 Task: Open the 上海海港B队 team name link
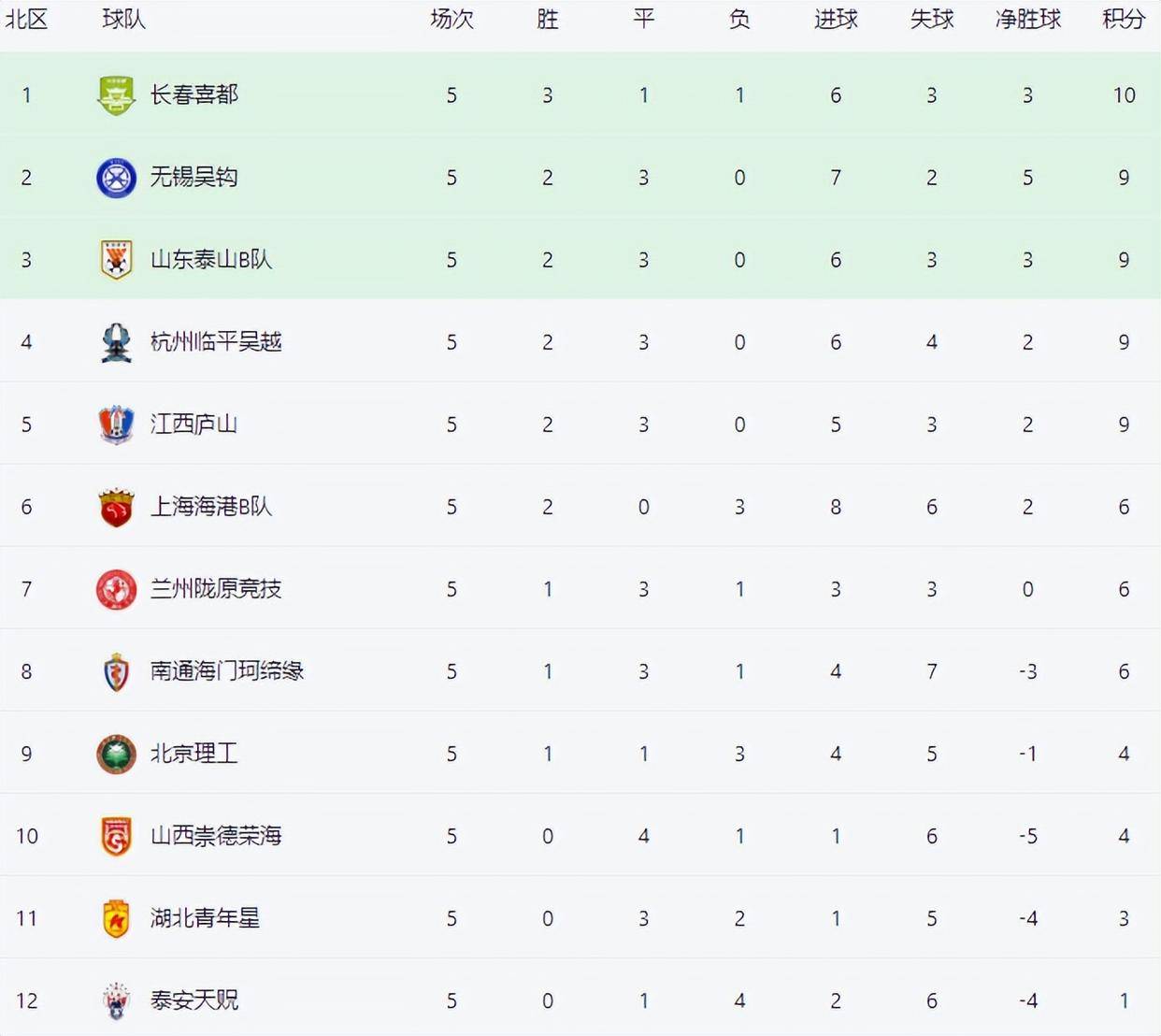tap(211, 506)
